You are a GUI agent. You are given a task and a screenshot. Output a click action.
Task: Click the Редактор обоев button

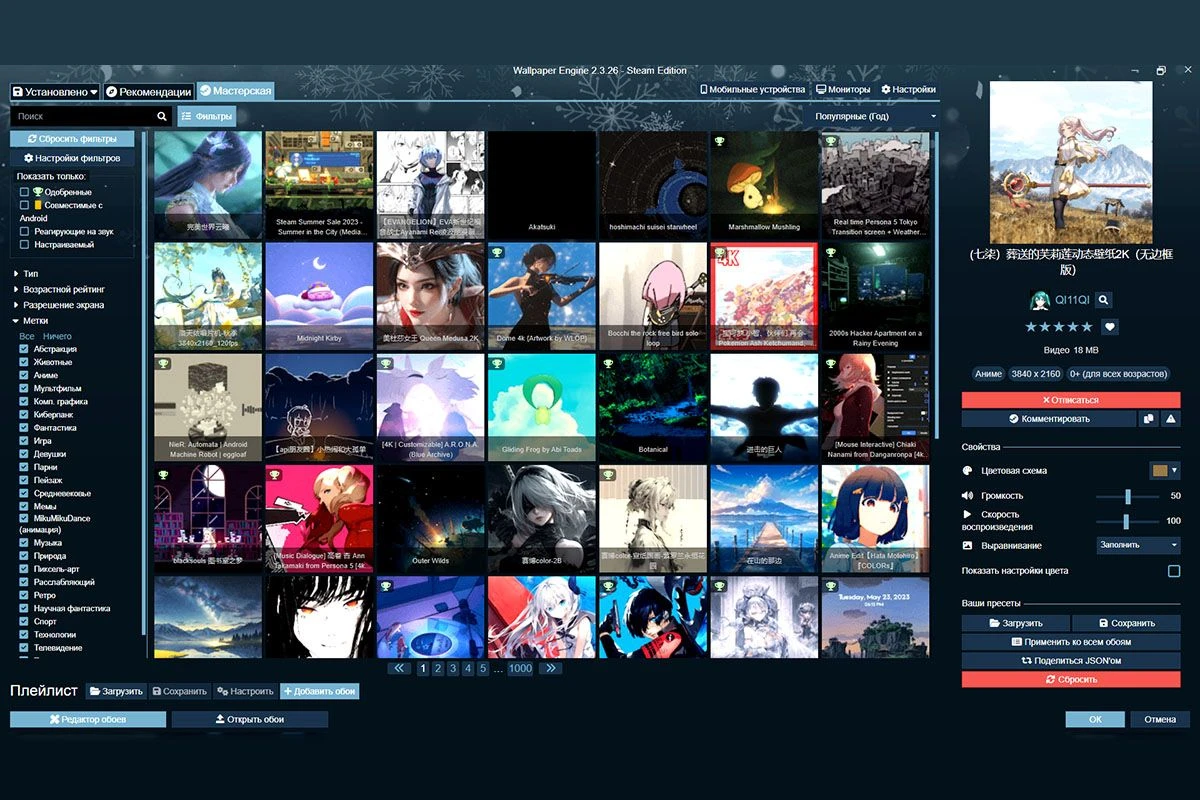[88, 719]
